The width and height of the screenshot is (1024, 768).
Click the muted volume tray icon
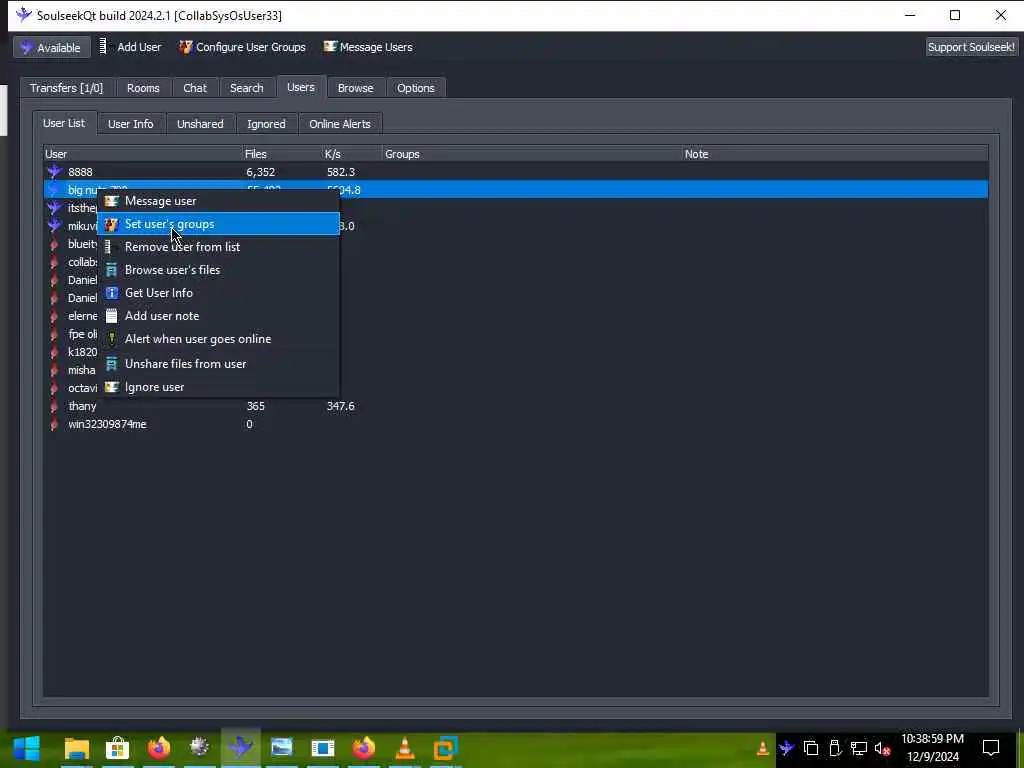[x=882, y=748]
